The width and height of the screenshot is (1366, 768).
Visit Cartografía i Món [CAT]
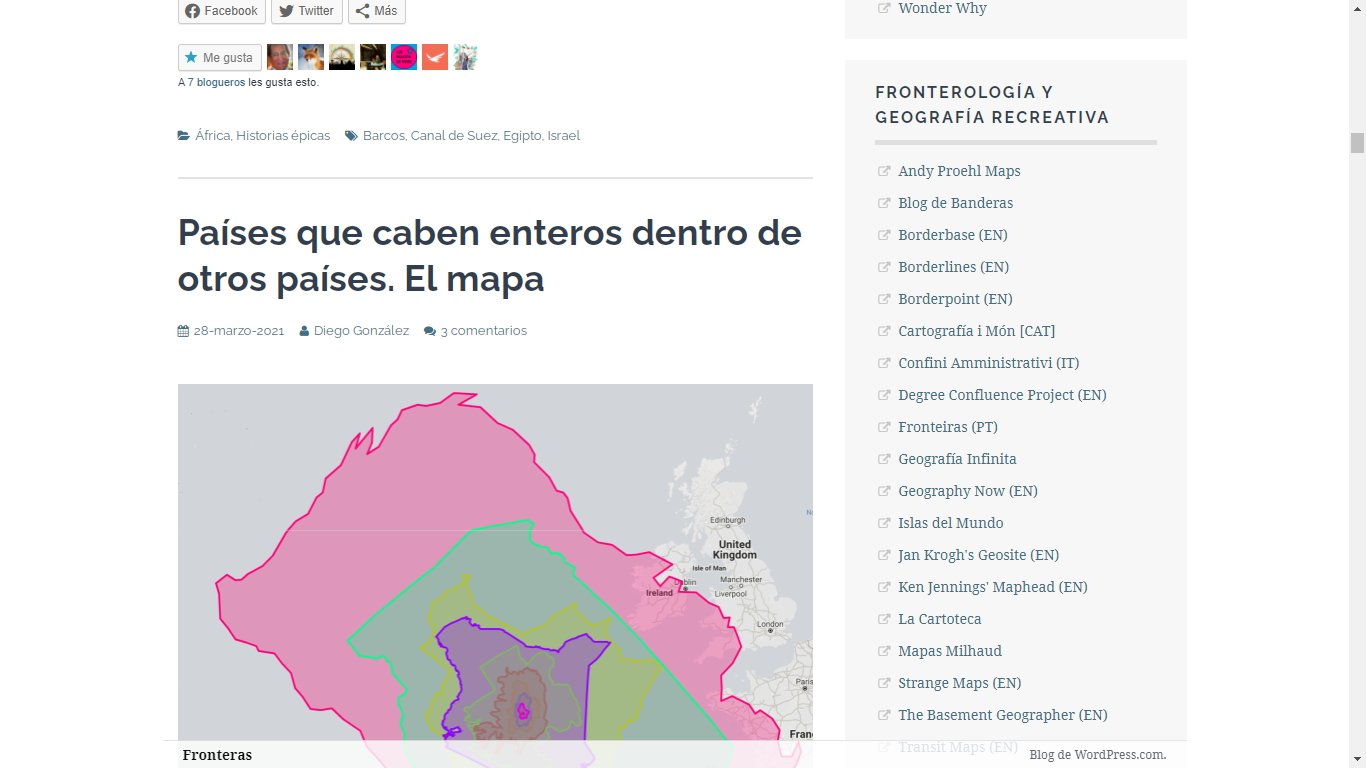pos(977,331)
